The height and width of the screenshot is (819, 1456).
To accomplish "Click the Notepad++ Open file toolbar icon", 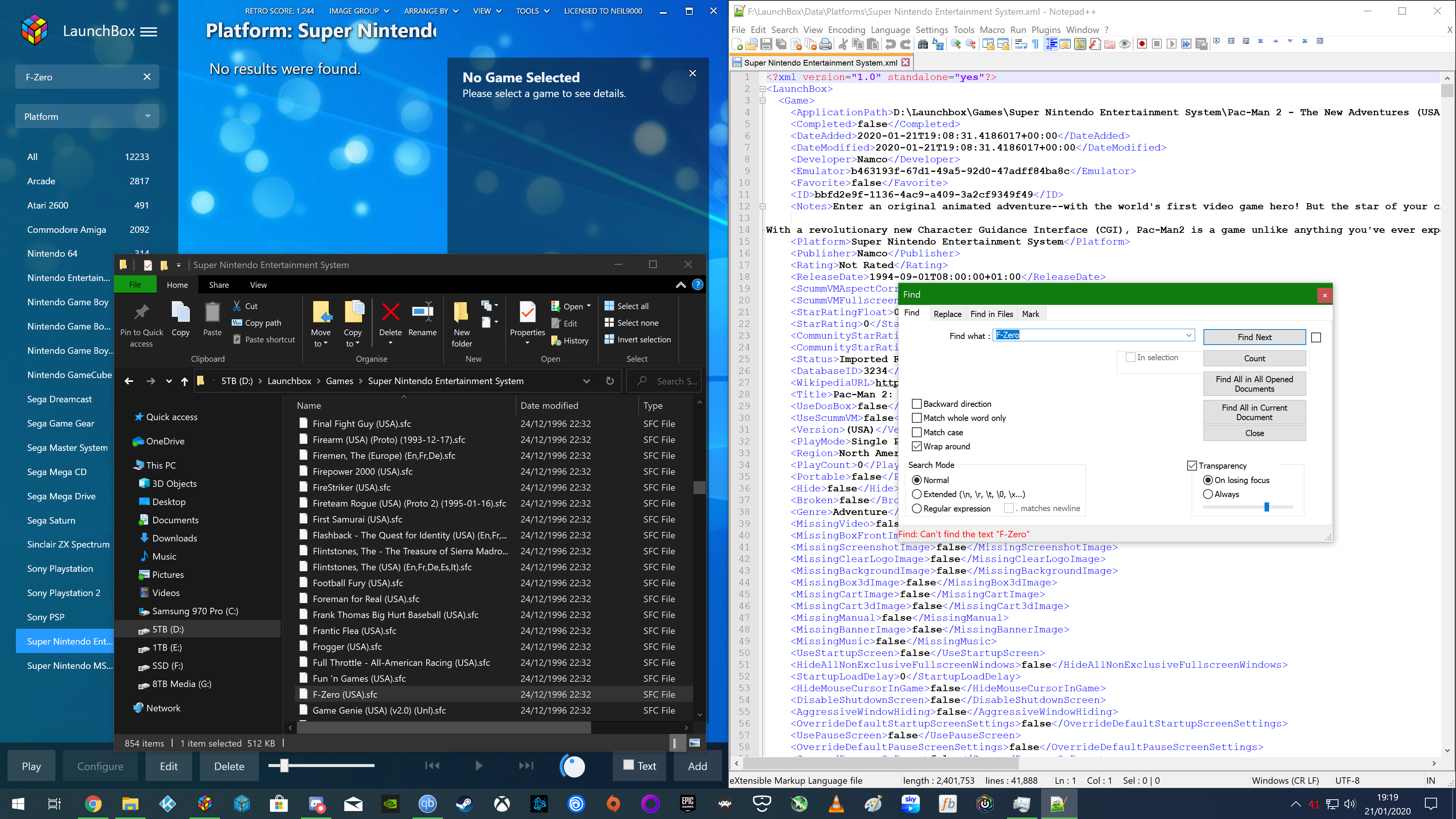I will click(x=752, y=44).
